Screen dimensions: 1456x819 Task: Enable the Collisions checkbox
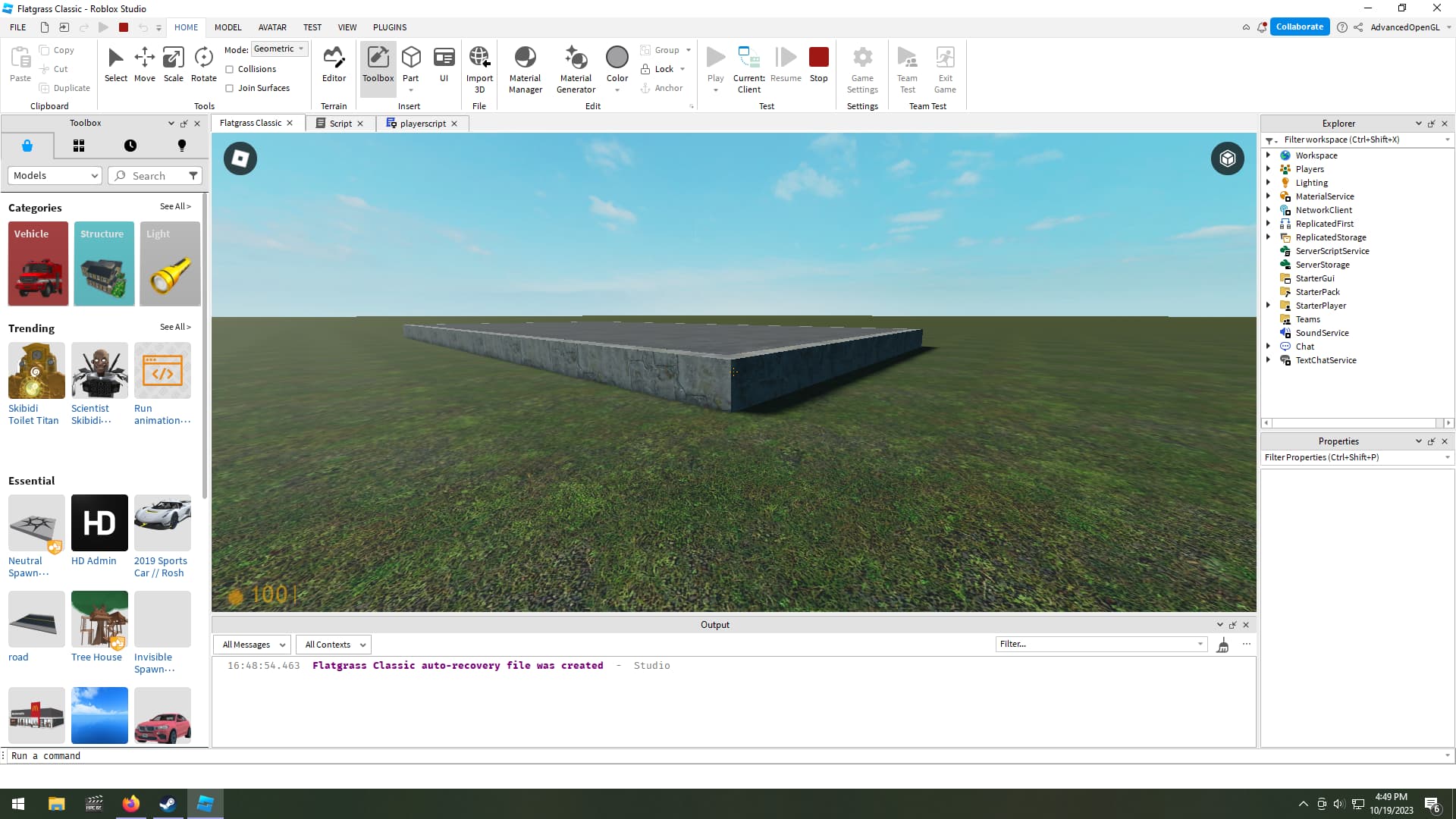point(230,69)
